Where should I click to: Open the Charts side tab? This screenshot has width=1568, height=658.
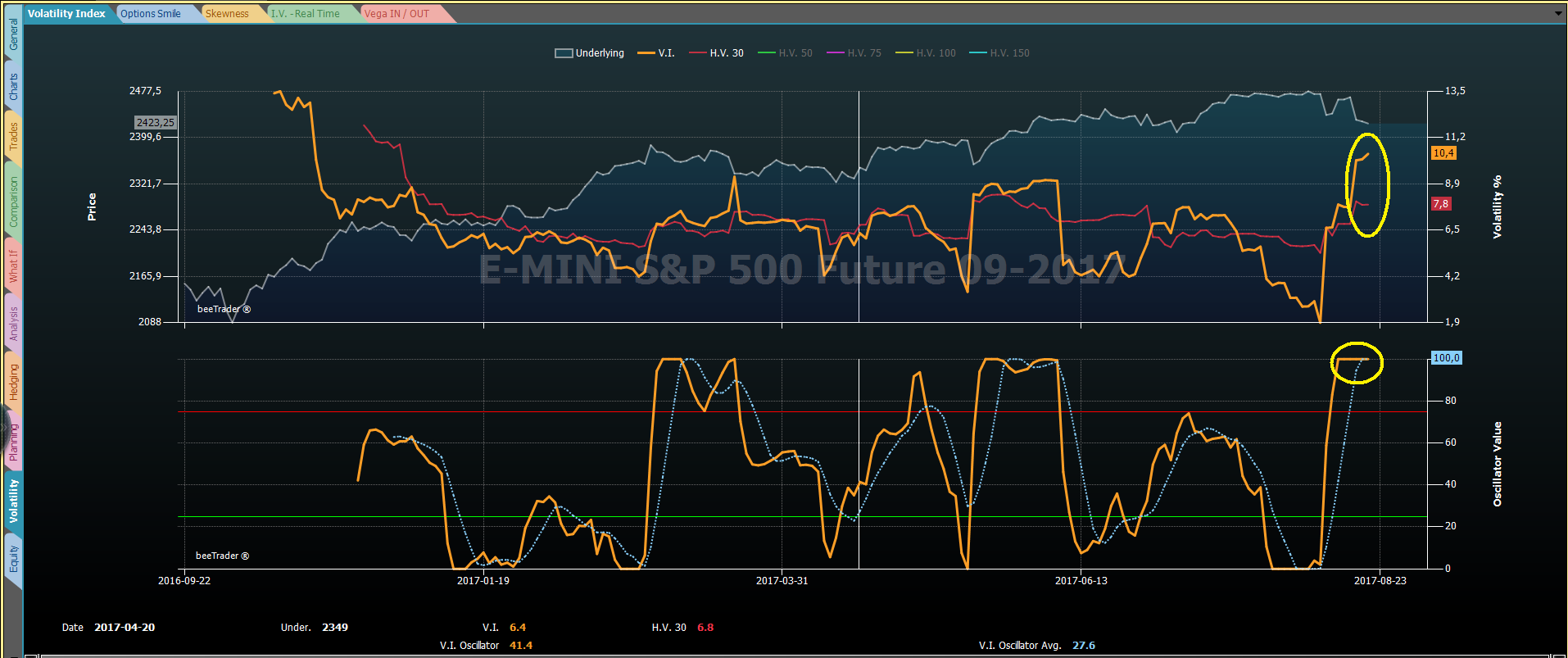tap(13, 87)
